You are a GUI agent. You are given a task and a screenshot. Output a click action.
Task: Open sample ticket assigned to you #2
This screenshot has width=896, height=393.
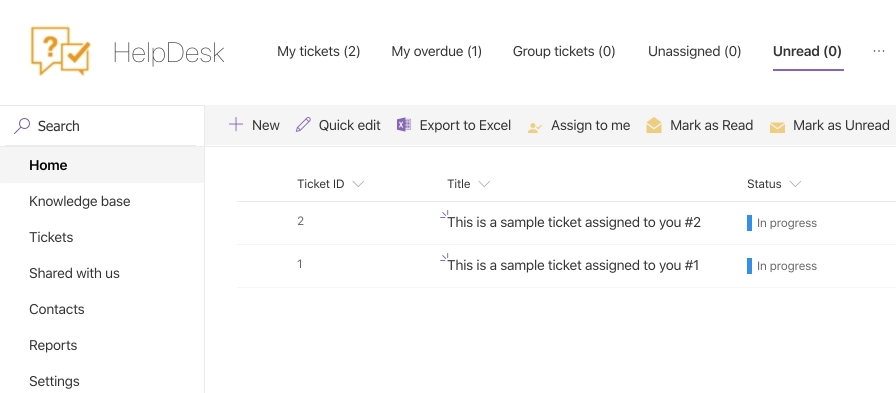[574, 222]
